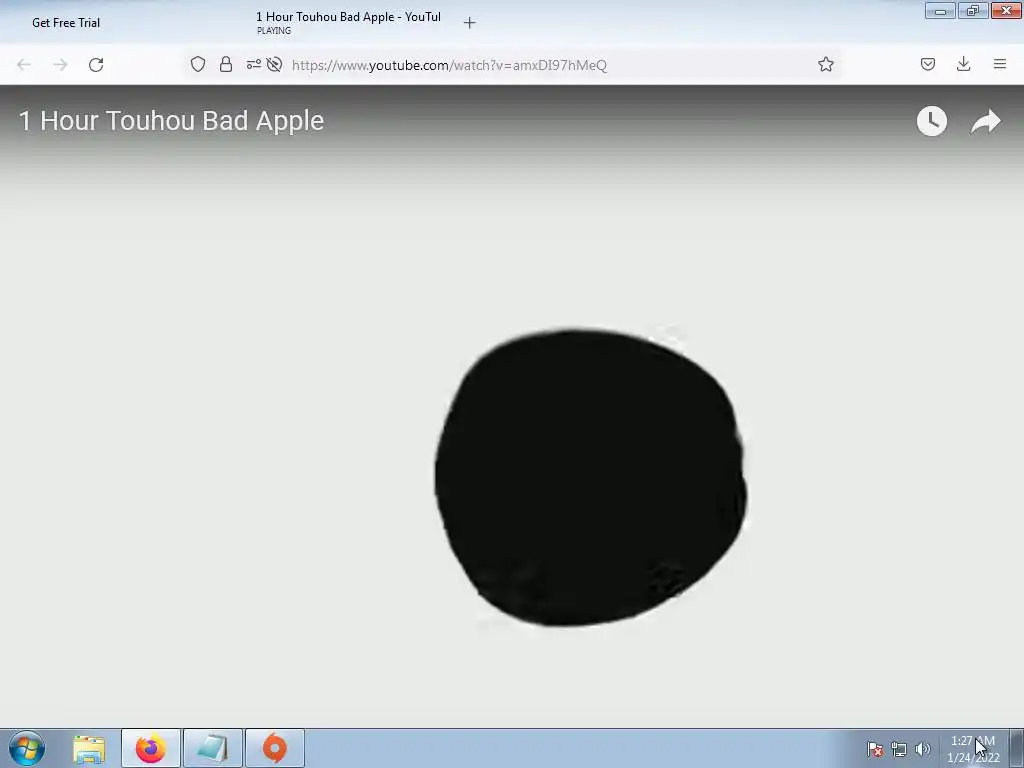Bookmark this page with the star
Viewport: 1024px width, 768px height.
826,64
